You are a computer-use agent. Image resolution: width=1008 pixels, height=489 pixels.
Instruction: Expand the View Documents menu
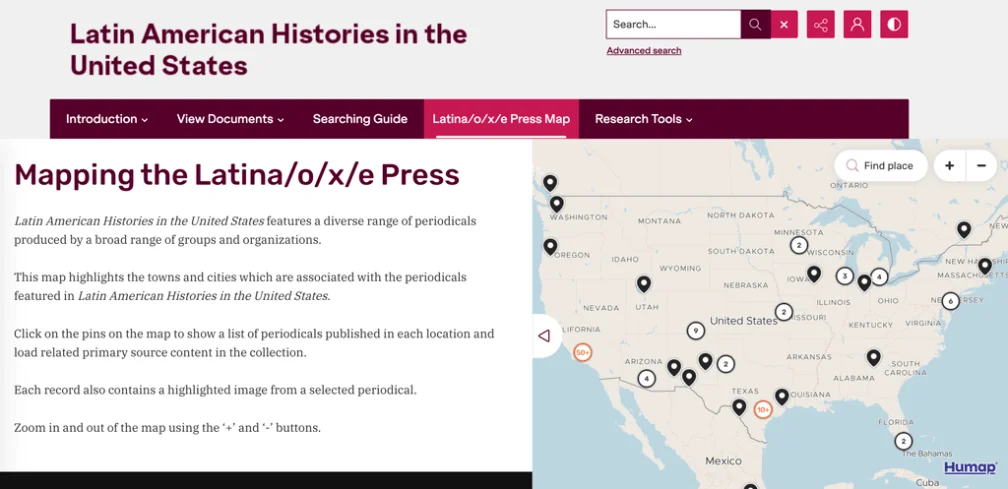230,119
